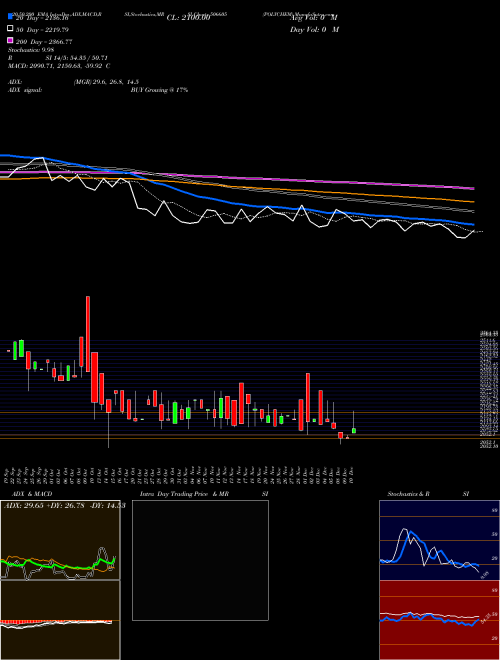This screenshot has height=660, width=500.
Task: Click the 'Intra Day Trading Price & MRSI' title
Action: (204, 494)
